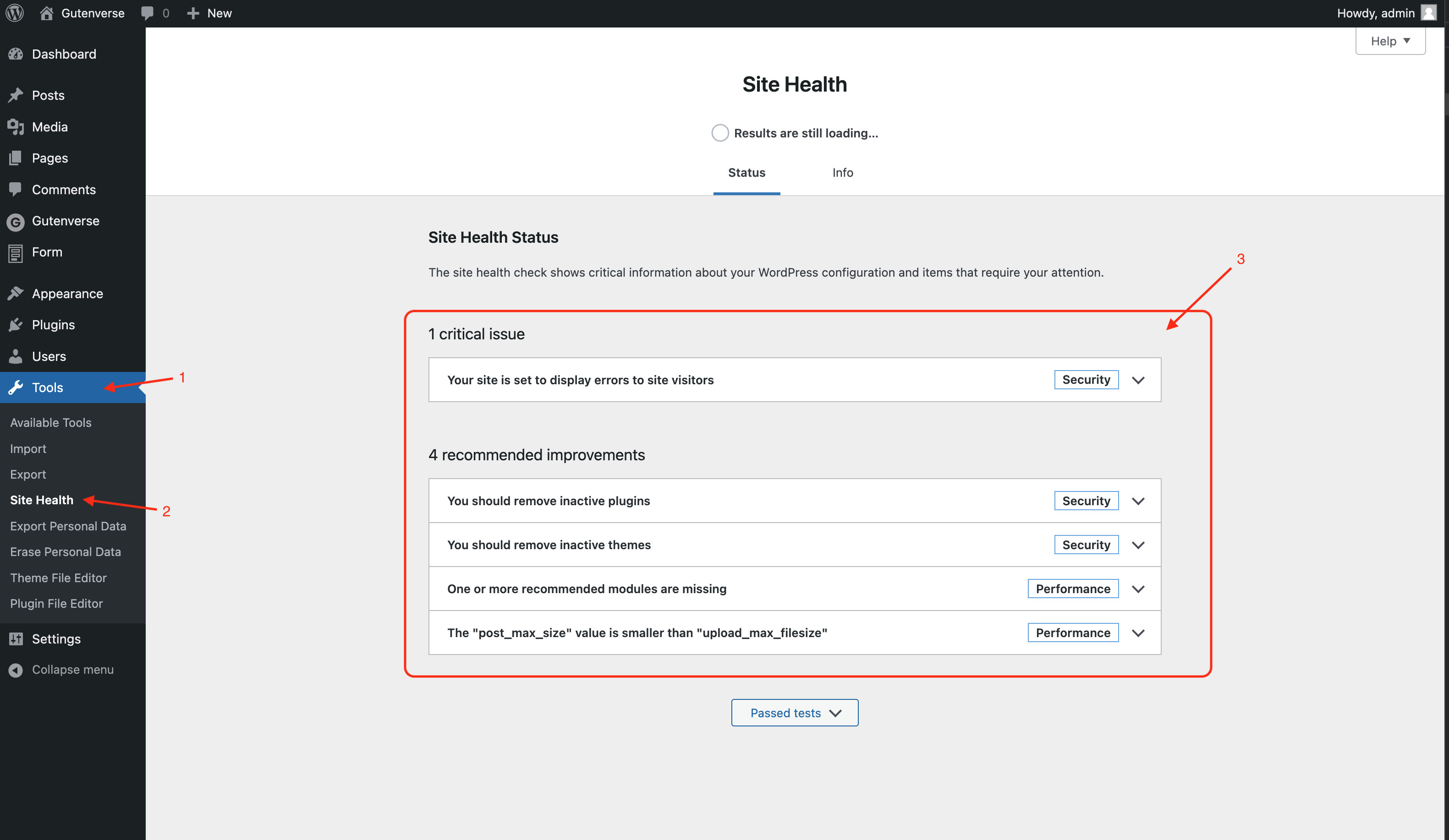Click the Media icon in sidebar
1449x840 pixels.
click(16, 127)
